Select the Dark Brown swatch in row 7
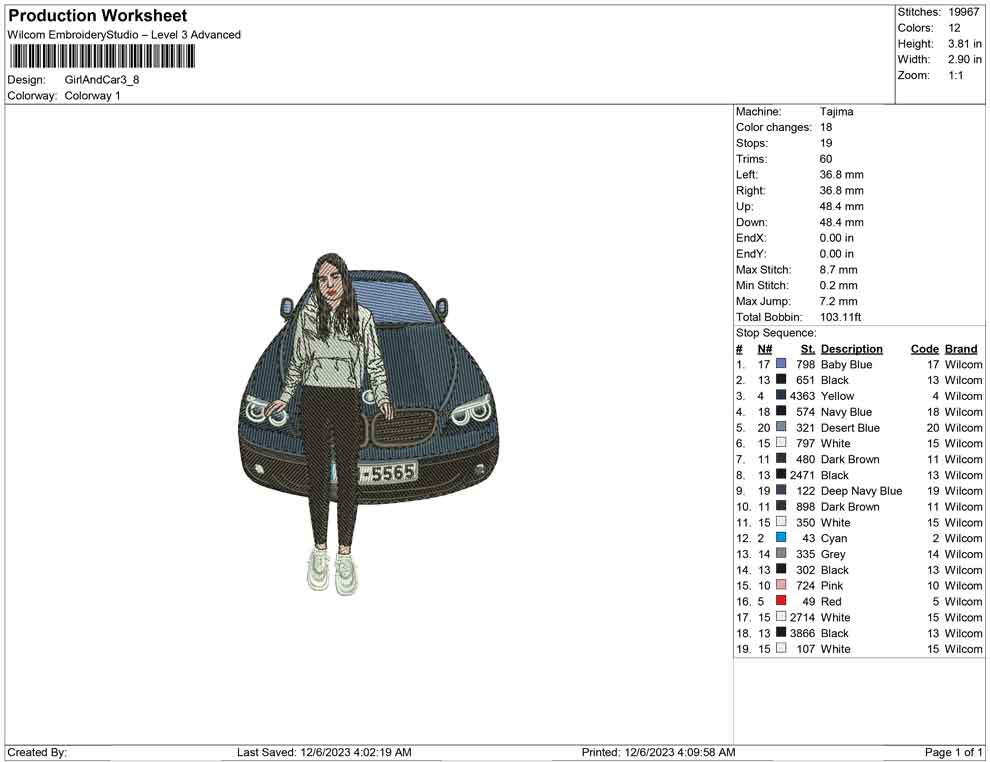990x762 pixels. coord(779,459)
